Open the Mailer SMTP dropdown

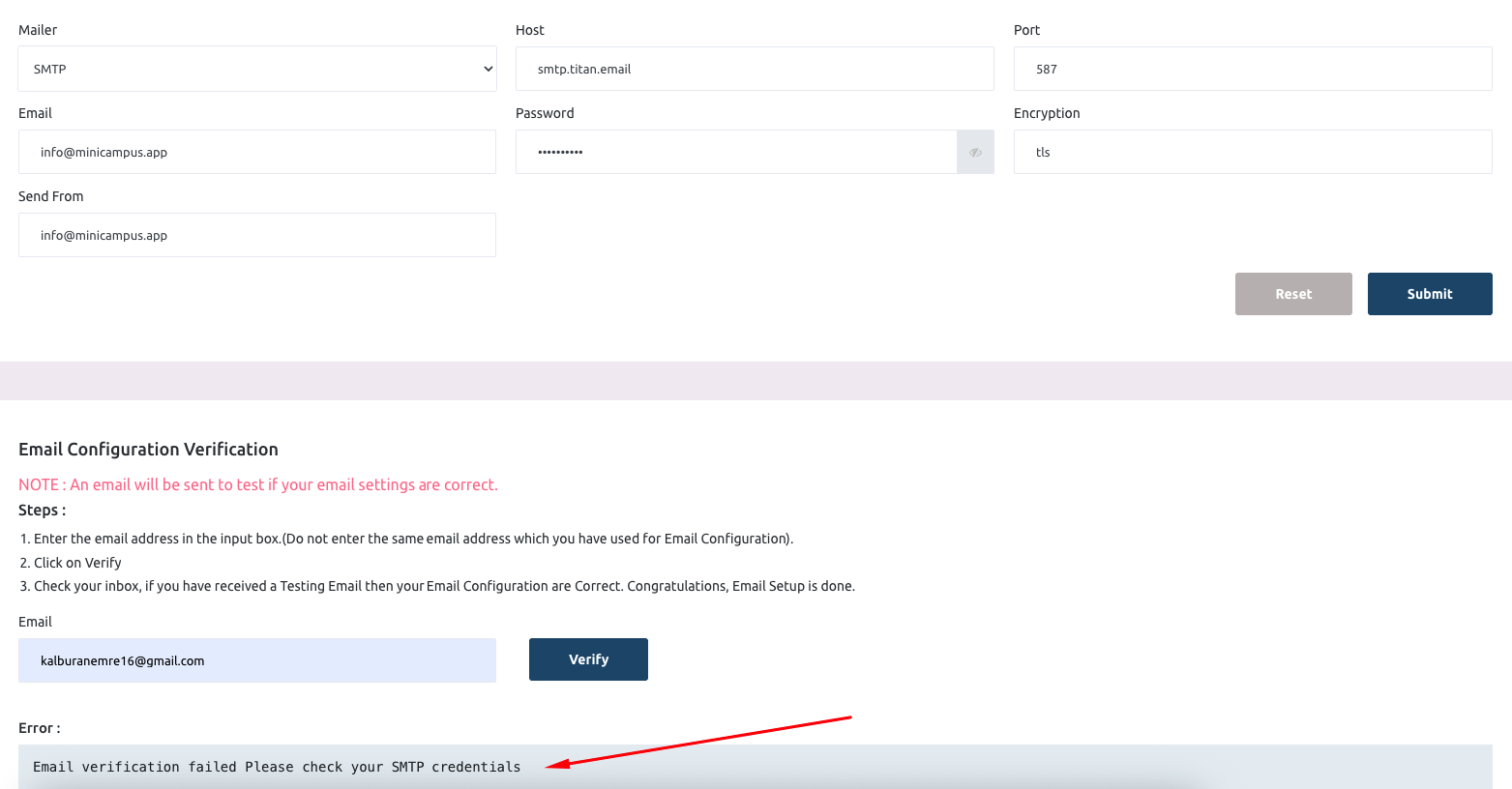[x=256, y=70]
